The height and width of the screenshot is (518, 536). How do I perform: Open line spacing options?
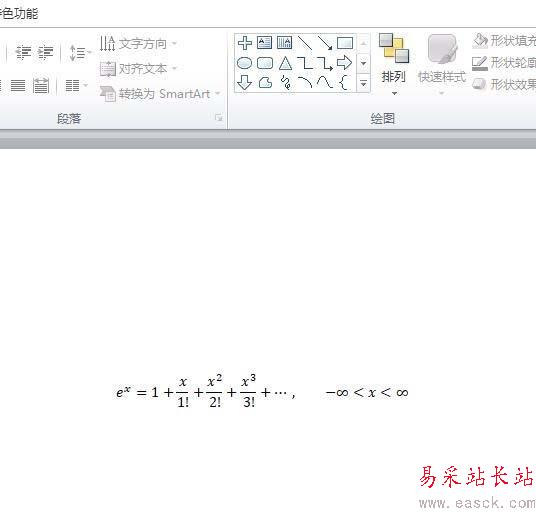(80, 53)
